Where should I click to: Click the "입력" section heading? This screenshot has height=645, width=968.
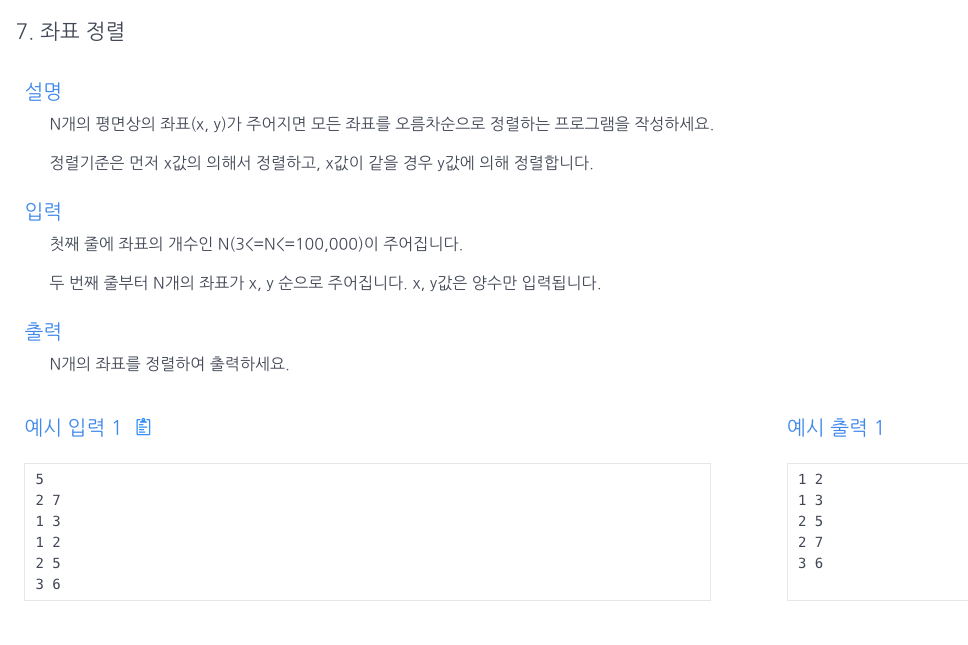coord(43,211)
